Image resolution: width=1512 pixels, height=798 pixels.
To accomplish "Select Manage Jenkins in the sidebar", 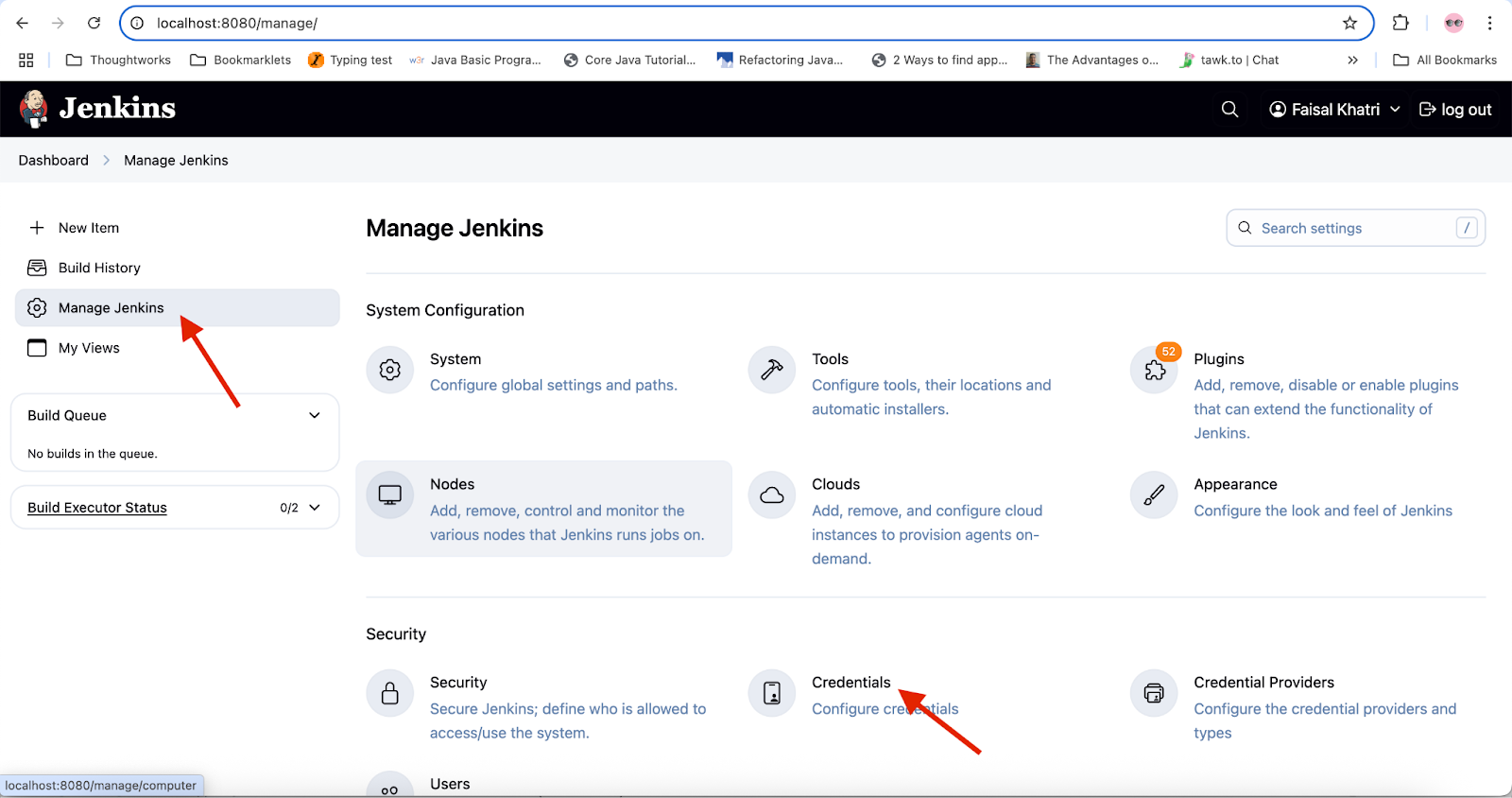I will (x=177, y=308).
